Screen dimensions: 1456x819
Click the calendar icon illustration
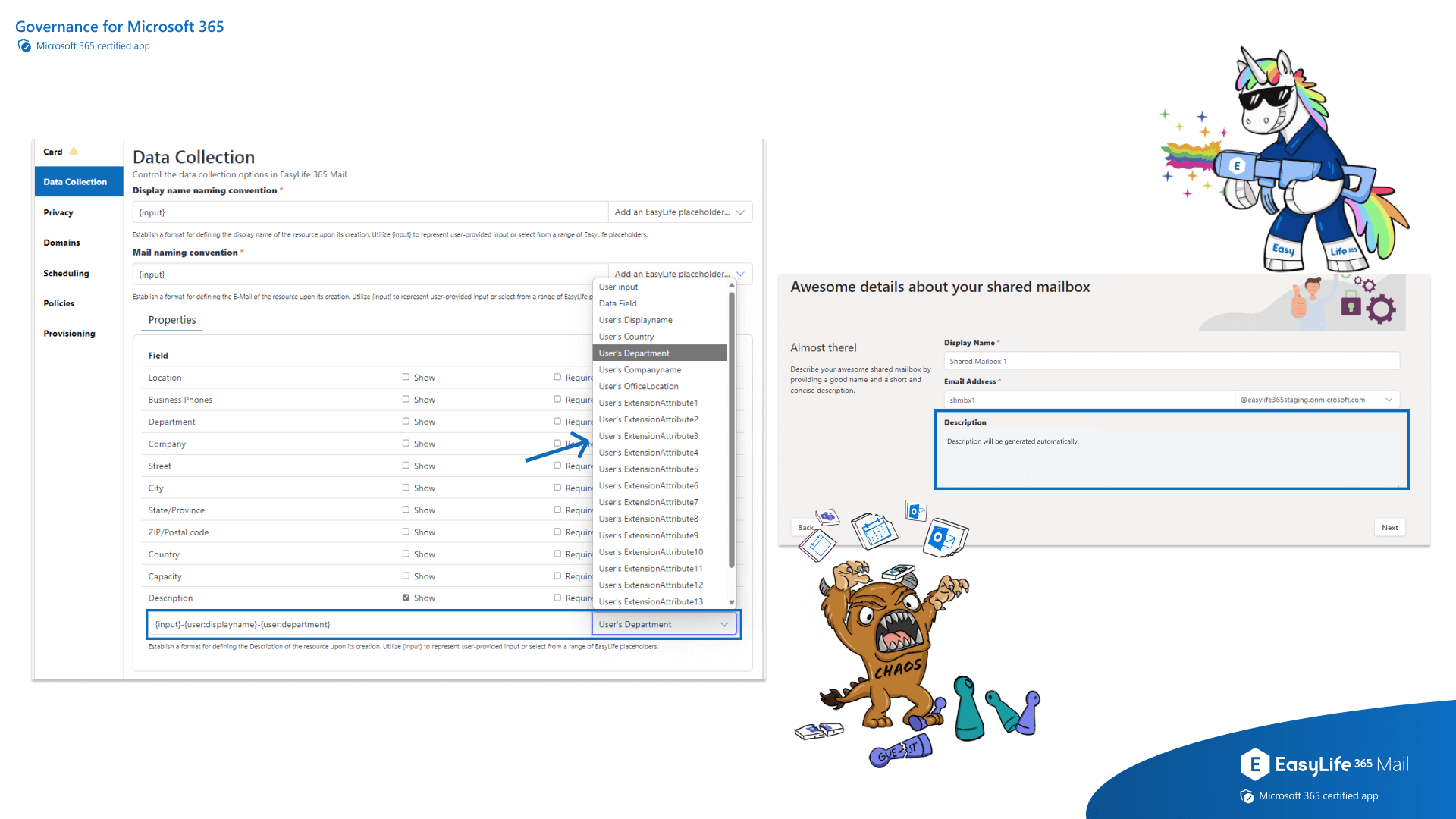874,531
